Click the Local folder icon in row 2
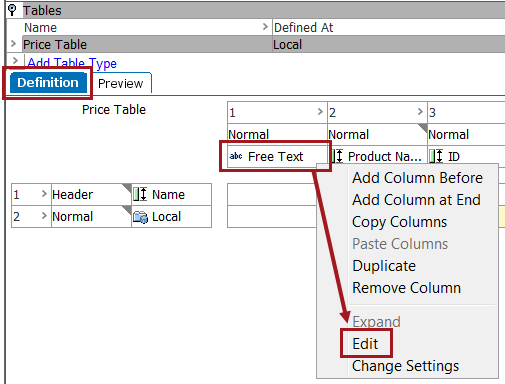Viewport: 505px width, 384px height. tap(140, 217)
